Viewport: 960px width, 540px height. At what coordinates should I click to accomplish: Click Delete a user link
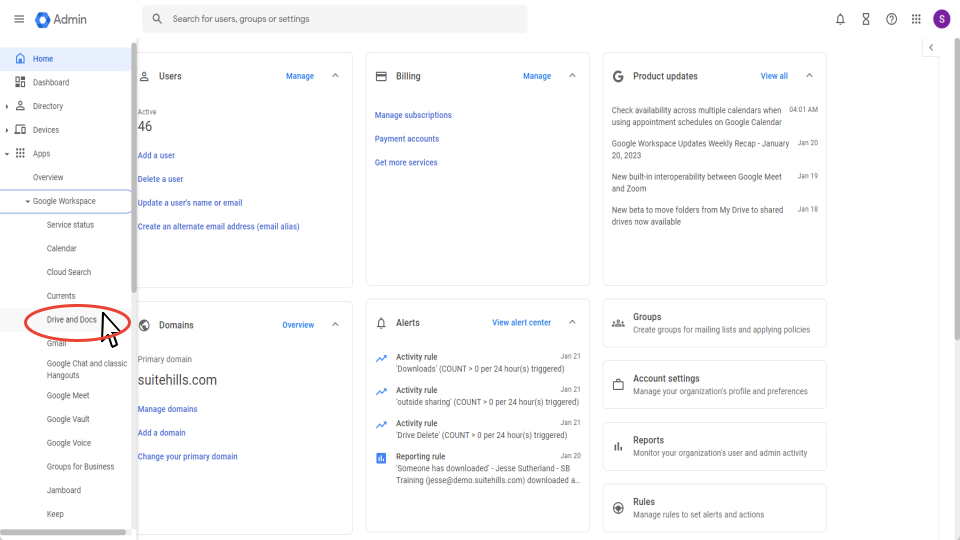[x=160, y=179]
